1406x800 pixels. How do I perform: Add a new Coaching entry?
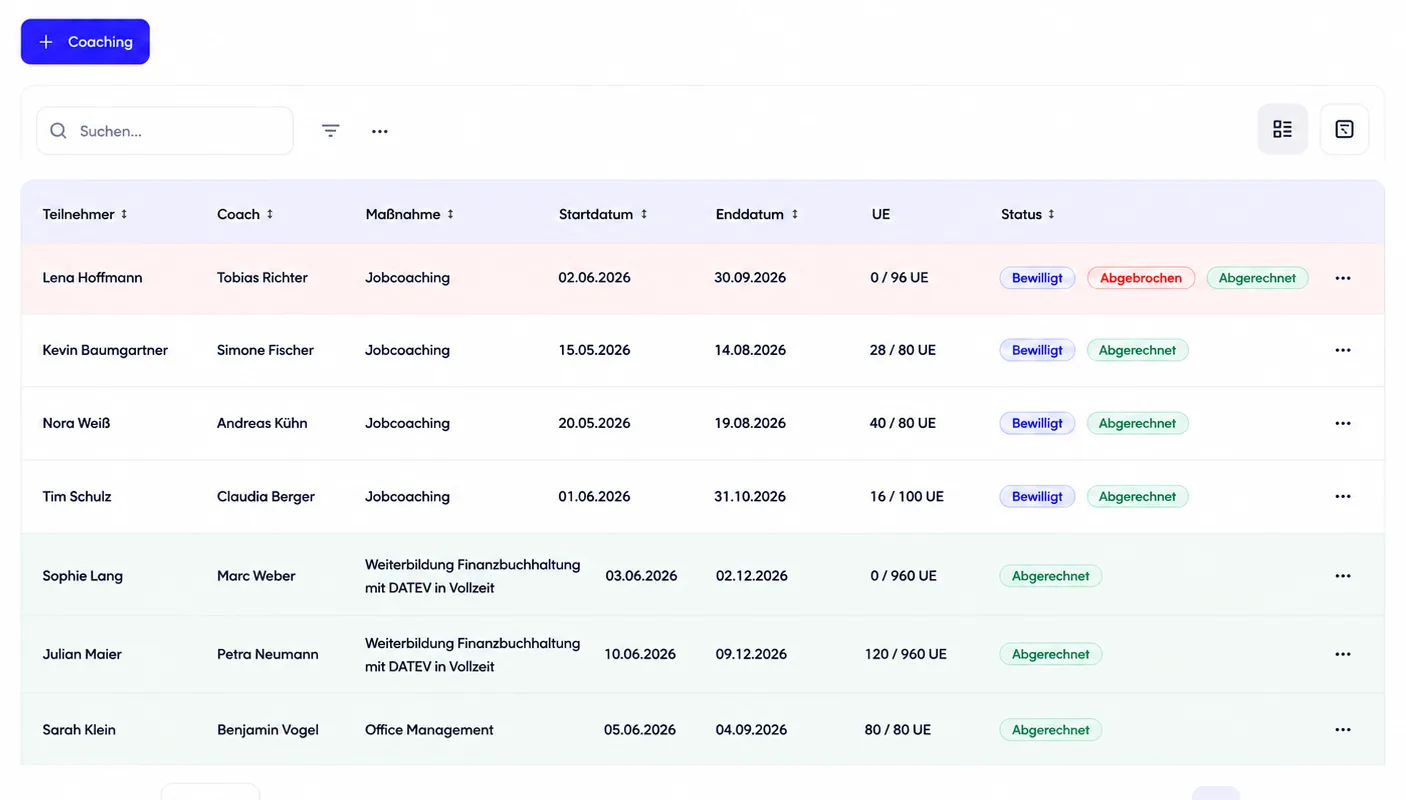85,42
